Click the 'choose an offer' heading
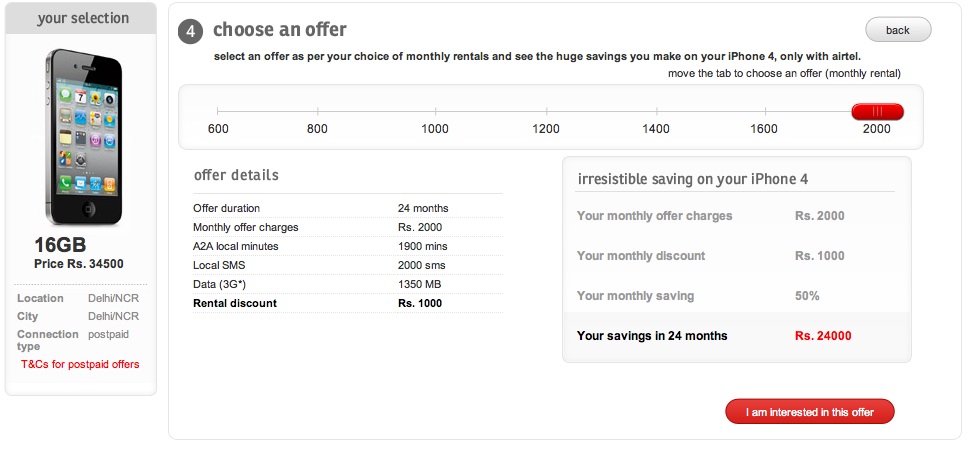 [x=280, y=31]
